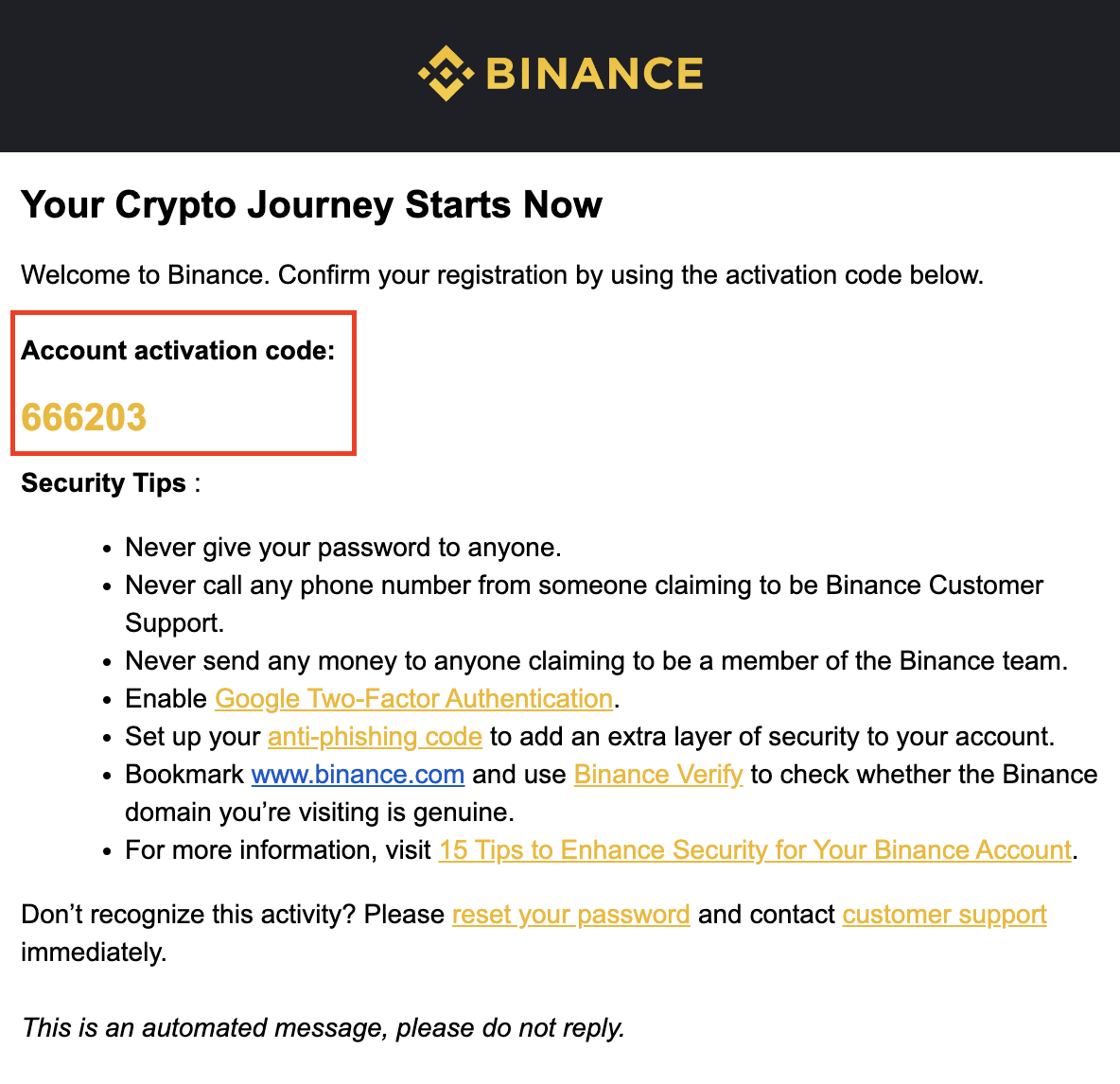Screen dimensions: 1120x1084
Task: Open 15 Tips to Enhance Security link
Action: click(755, 849)
